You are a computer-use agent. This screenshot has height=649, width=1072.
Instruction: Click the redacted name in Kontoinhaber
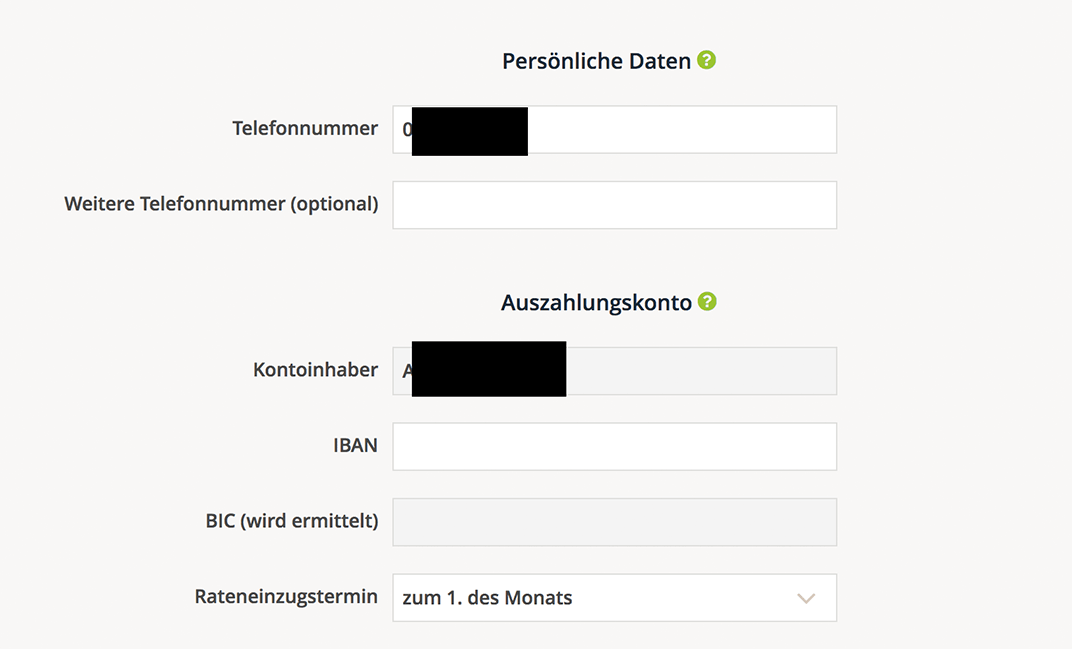(489, 369)
